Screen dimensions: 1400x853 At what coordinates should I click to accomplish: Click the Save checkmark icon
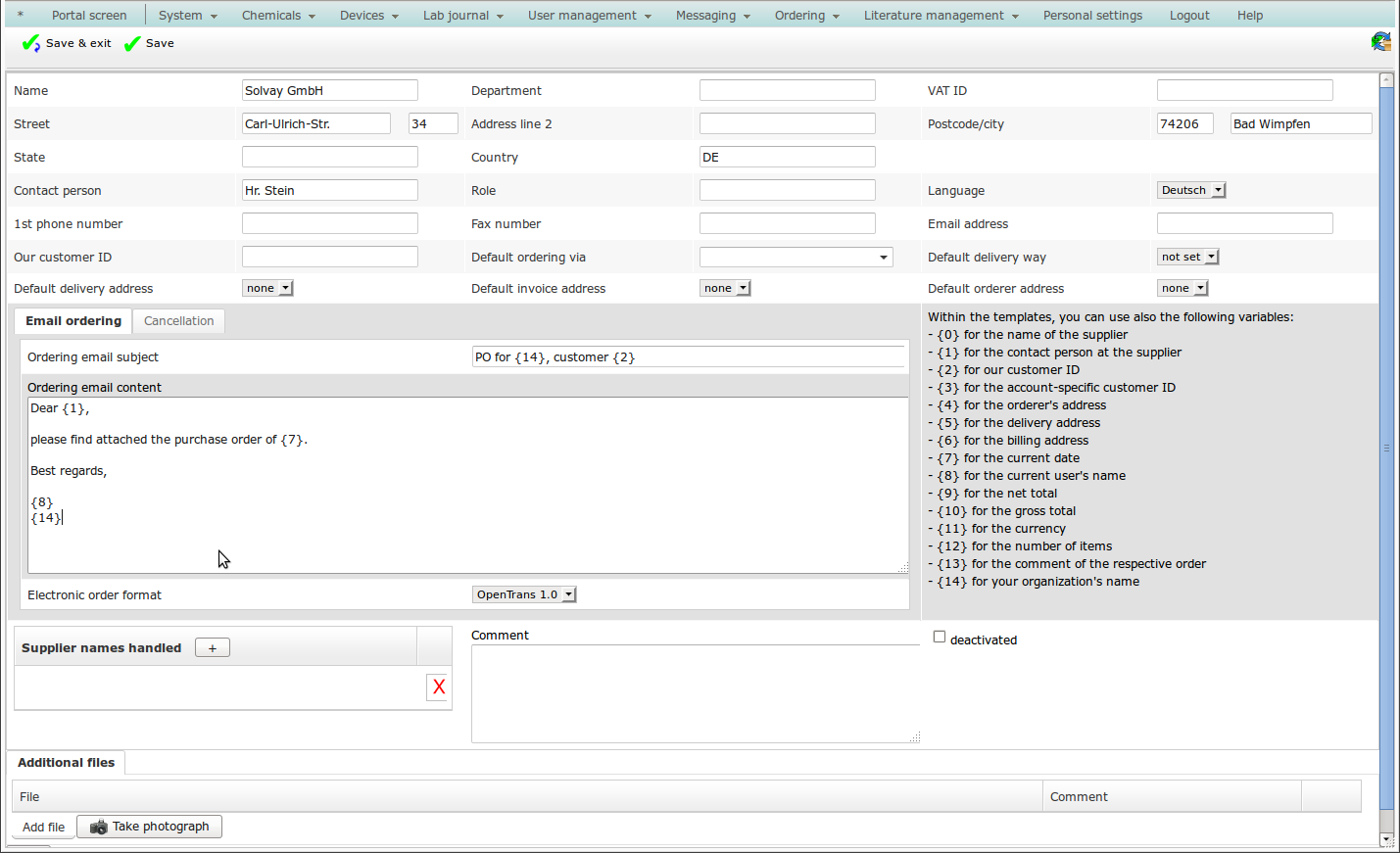(x=132, y=44)
